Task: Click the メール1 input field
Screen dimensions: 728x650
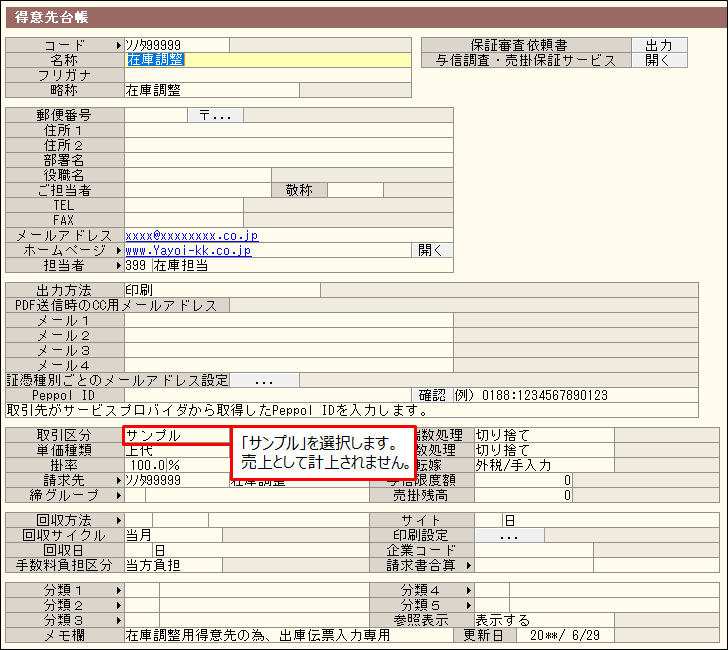Action: (x=289, y=321)
